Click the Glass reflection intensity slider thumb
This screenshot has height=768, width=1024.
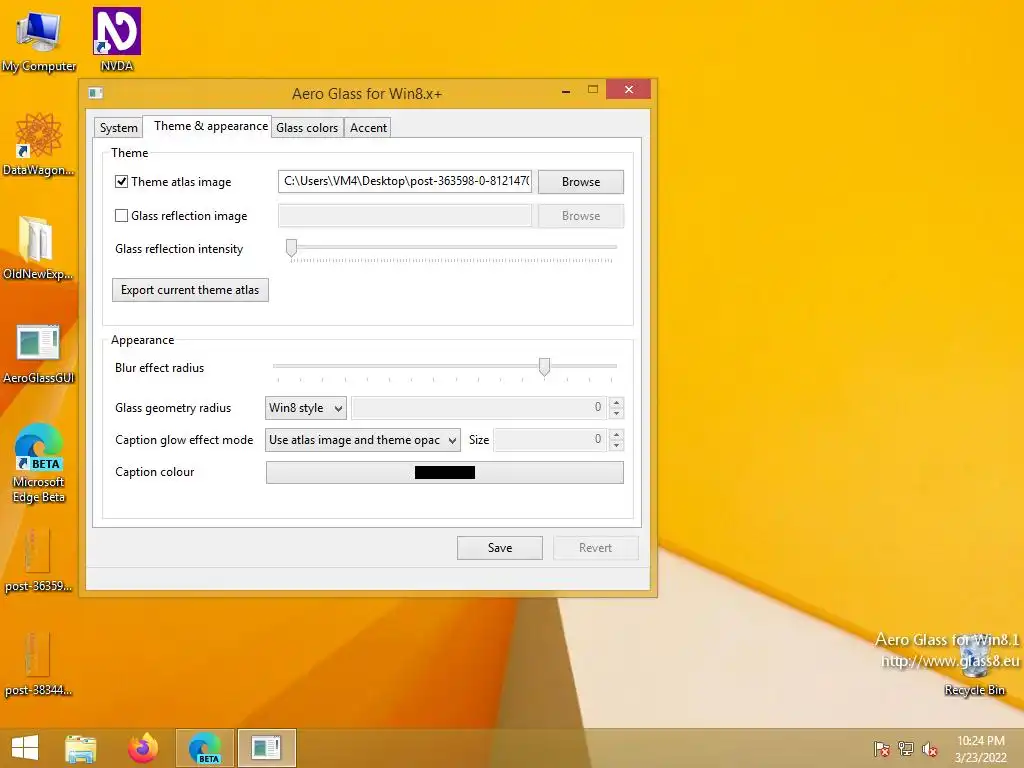click(291, 248)
